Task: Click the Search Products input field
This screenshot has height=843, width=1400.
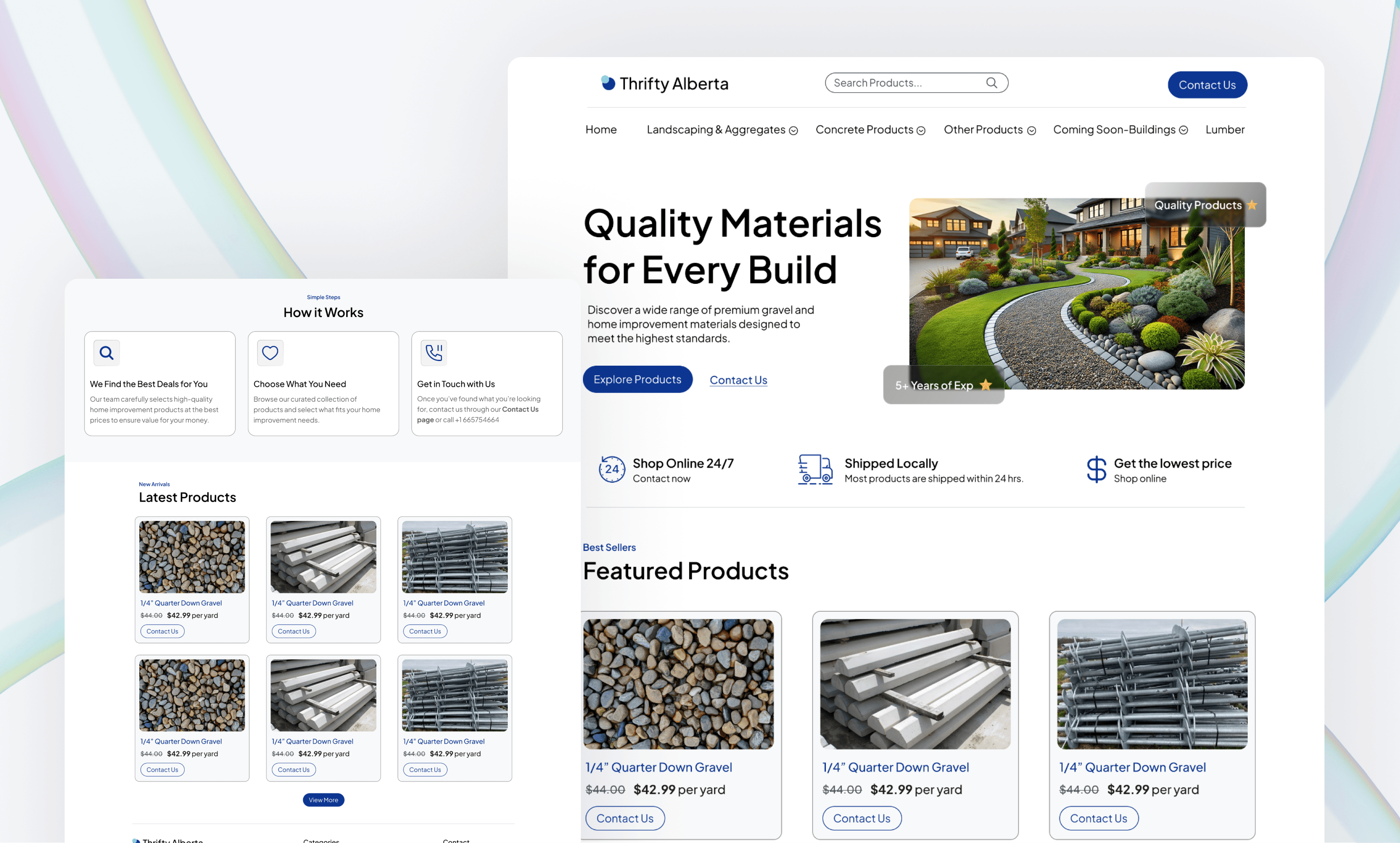Action: 916,83
